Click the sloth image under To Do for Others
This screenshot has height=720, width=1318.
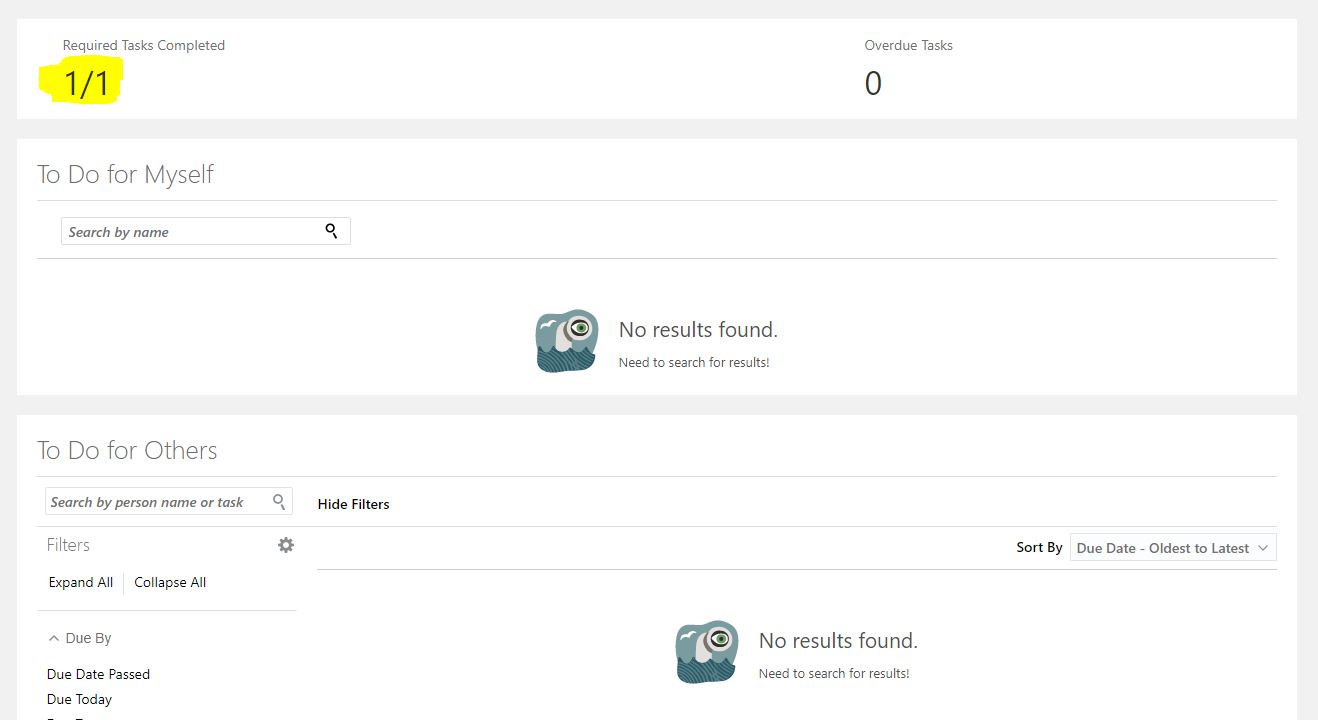coord(707,651)
